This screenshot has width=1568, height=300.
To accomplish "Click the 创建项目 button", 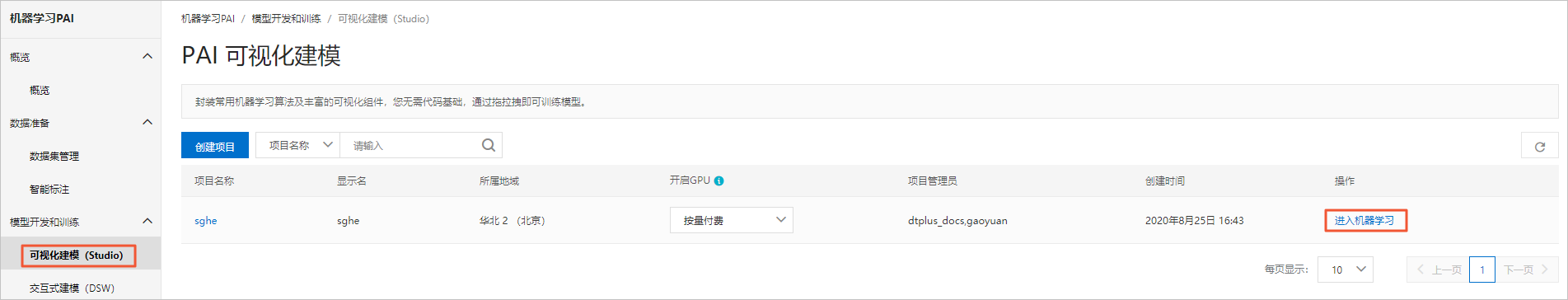I will pyautogui.click(x=215, y=145).
